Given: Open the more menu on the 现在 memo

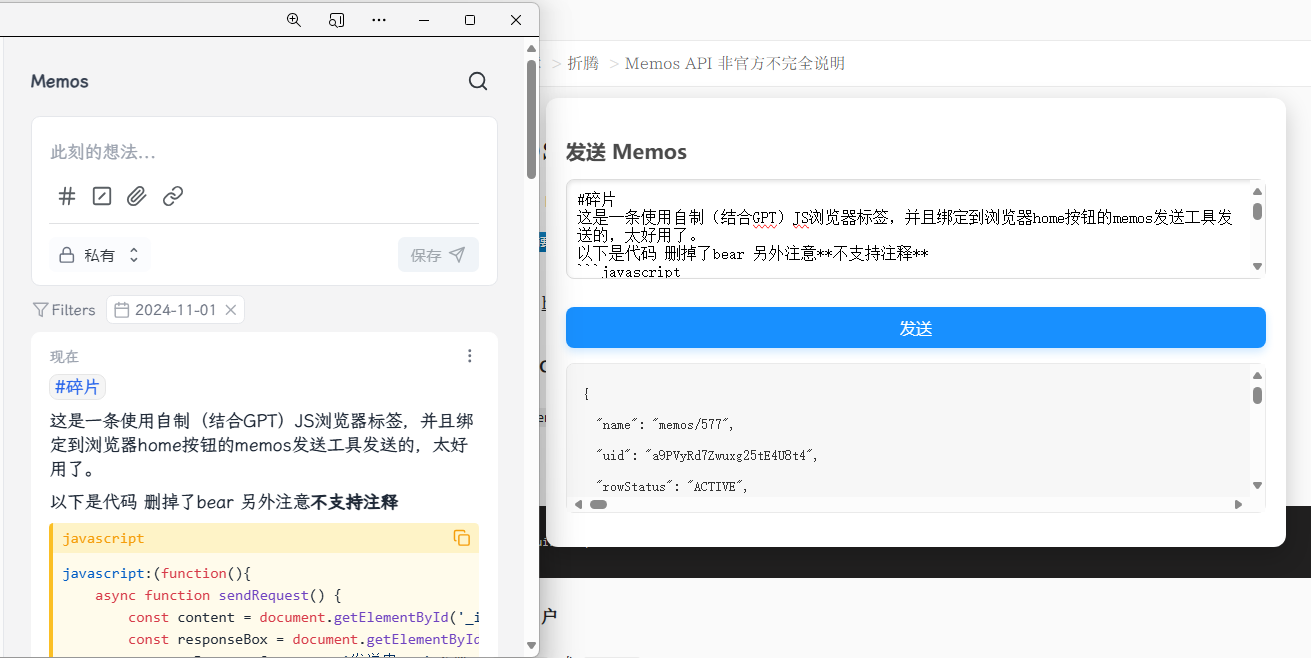Looking at the screenshot, I should click(470, 356).
